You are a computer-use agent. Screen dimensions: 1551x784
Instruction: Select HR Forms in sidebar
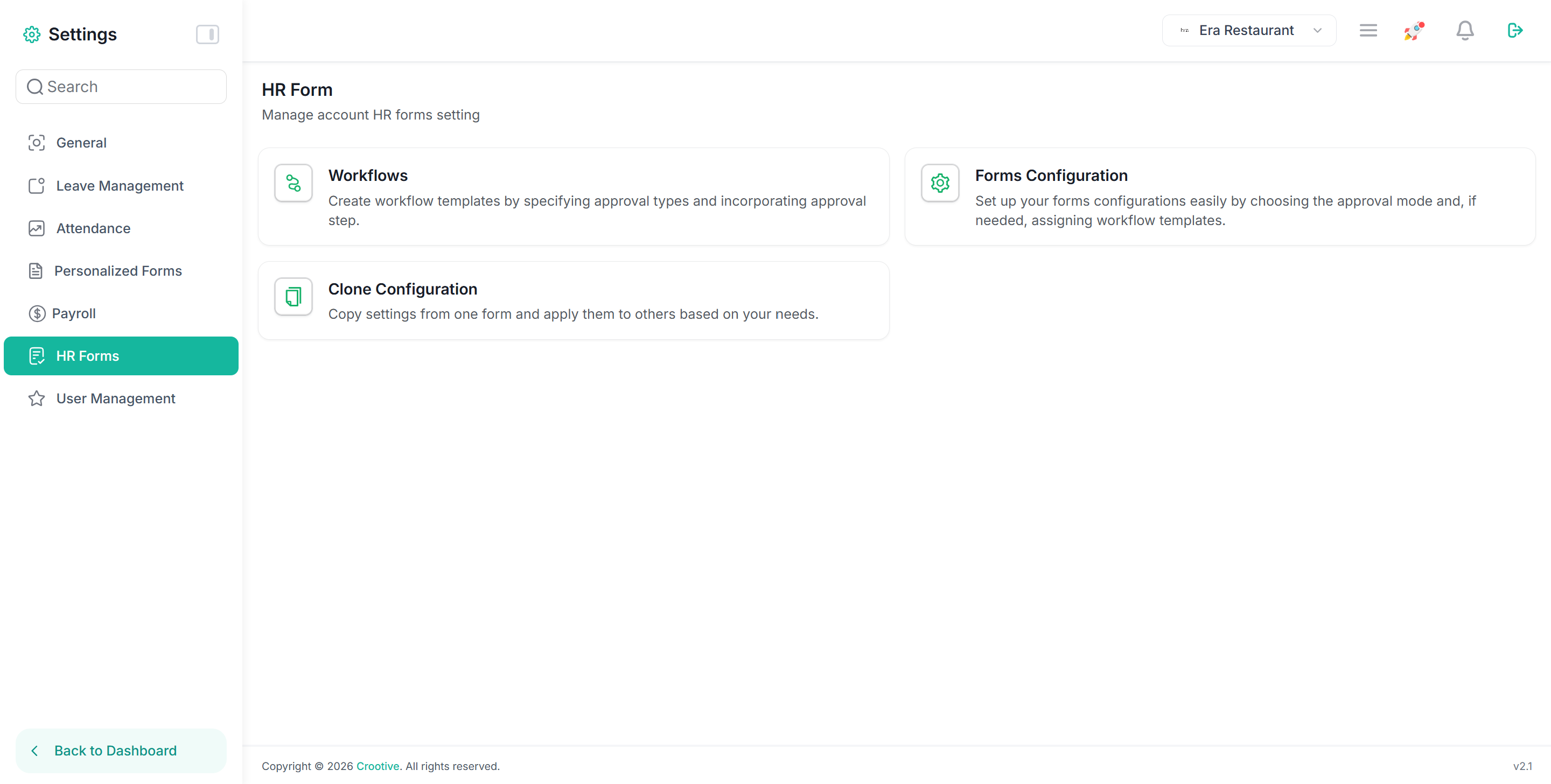point(121,356)
